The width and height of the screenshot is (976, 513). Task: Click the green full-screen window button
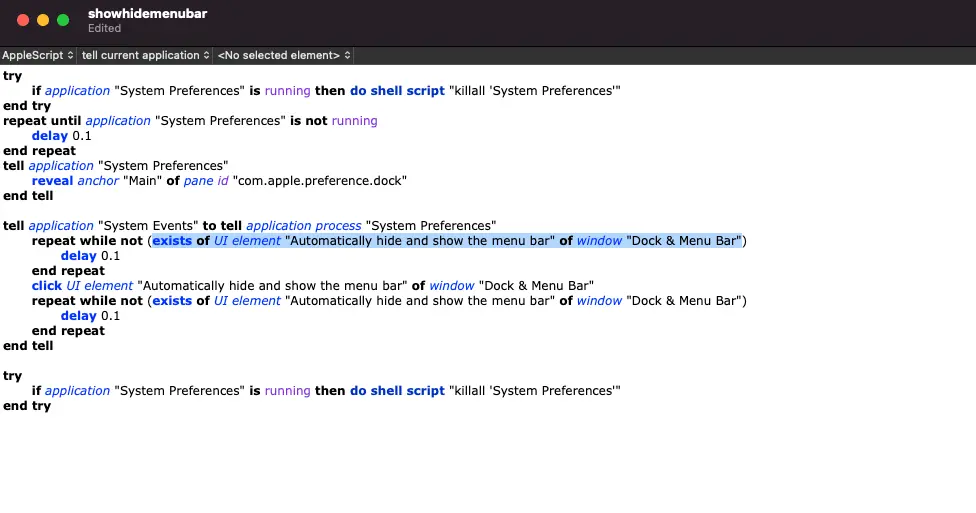point(63,20)
